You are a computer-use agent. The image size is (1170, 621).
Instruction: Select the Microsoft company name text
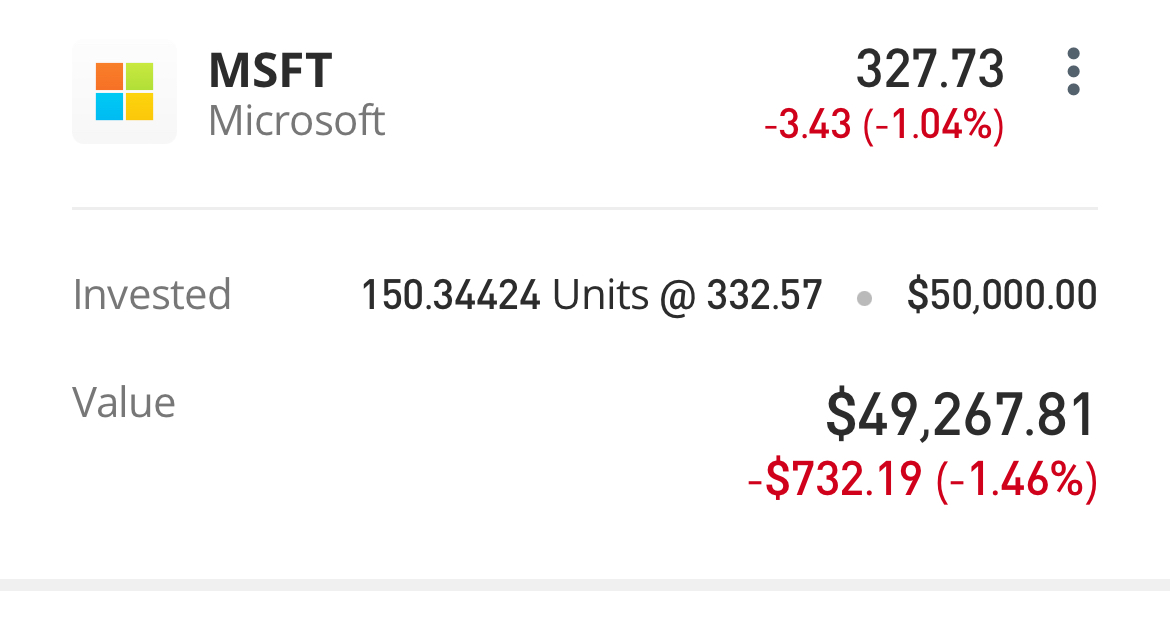296,121
